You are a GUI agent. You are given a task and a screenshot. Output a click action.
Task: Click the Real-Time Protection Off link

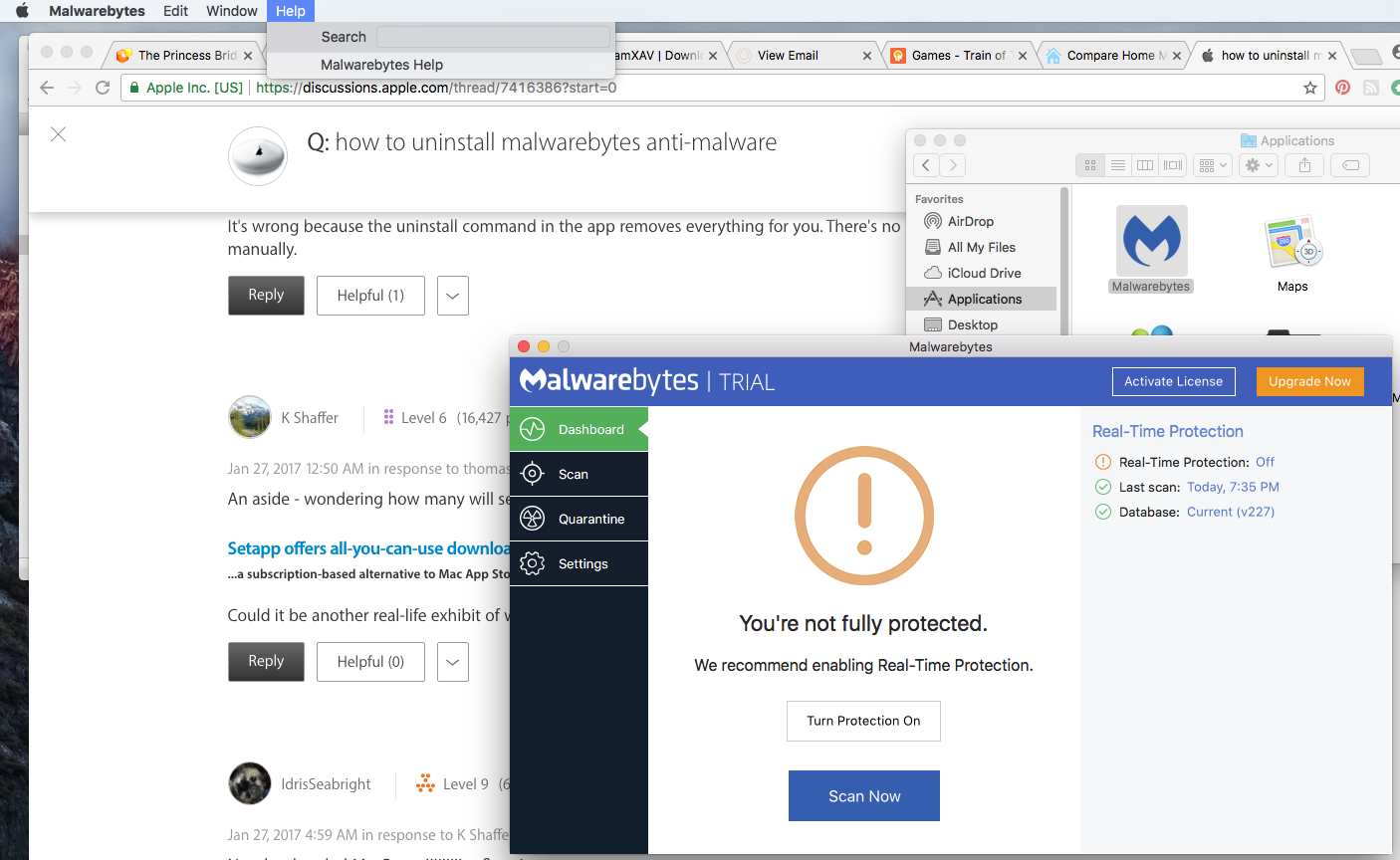1265,462
